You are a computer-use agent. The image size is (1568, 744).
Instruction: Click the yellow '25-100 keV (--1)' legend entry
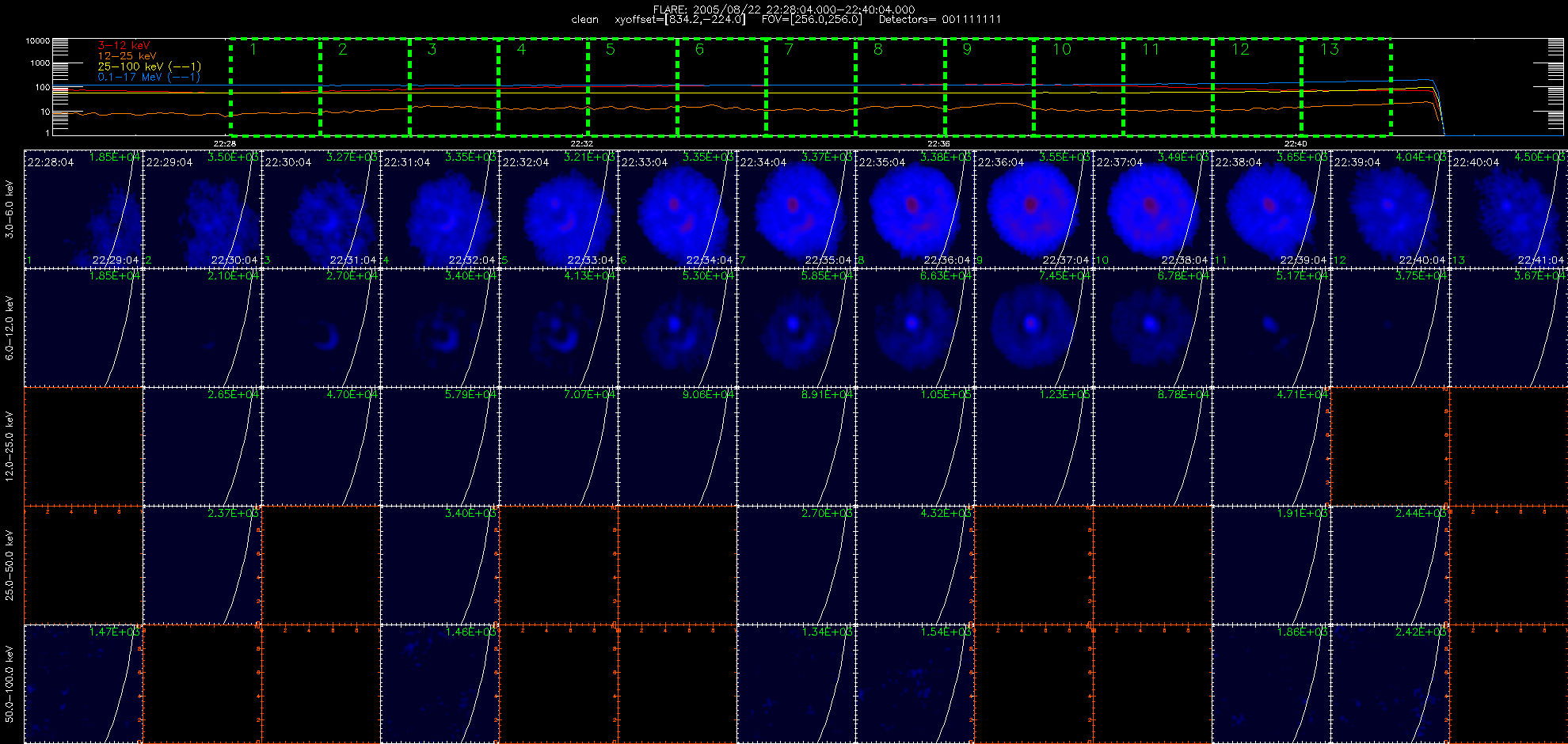(149, 66)
